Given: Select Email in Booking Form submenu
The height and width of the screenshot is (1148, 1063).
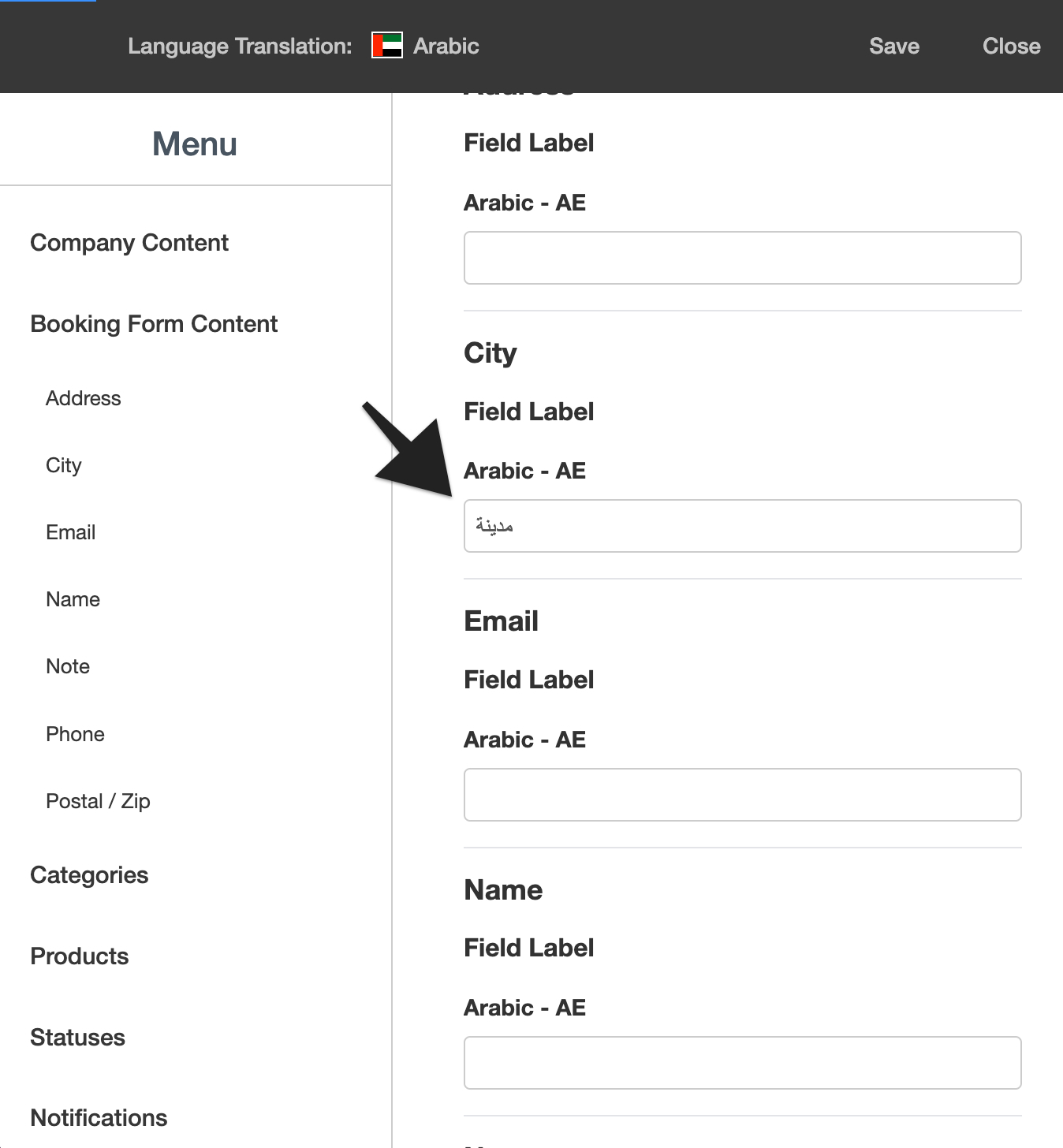Looking at the screenshot, I should point(71,532).
